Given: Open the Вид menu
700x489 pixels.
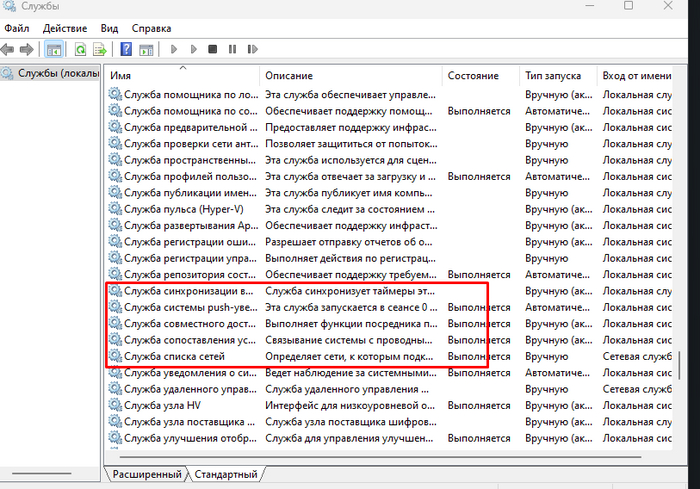Looking at the screenshot, I should (109, 29).
